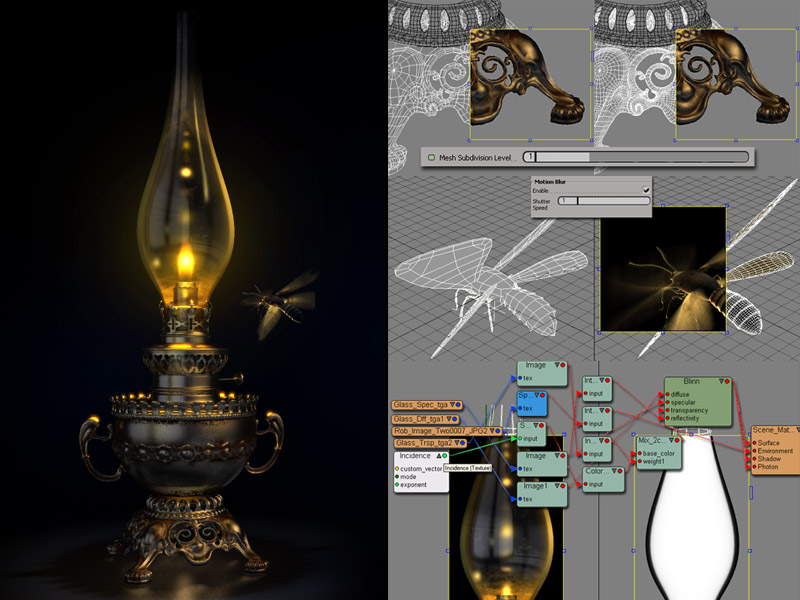
Task: Click the Incidence node's green output port
Action: [444, 456]
